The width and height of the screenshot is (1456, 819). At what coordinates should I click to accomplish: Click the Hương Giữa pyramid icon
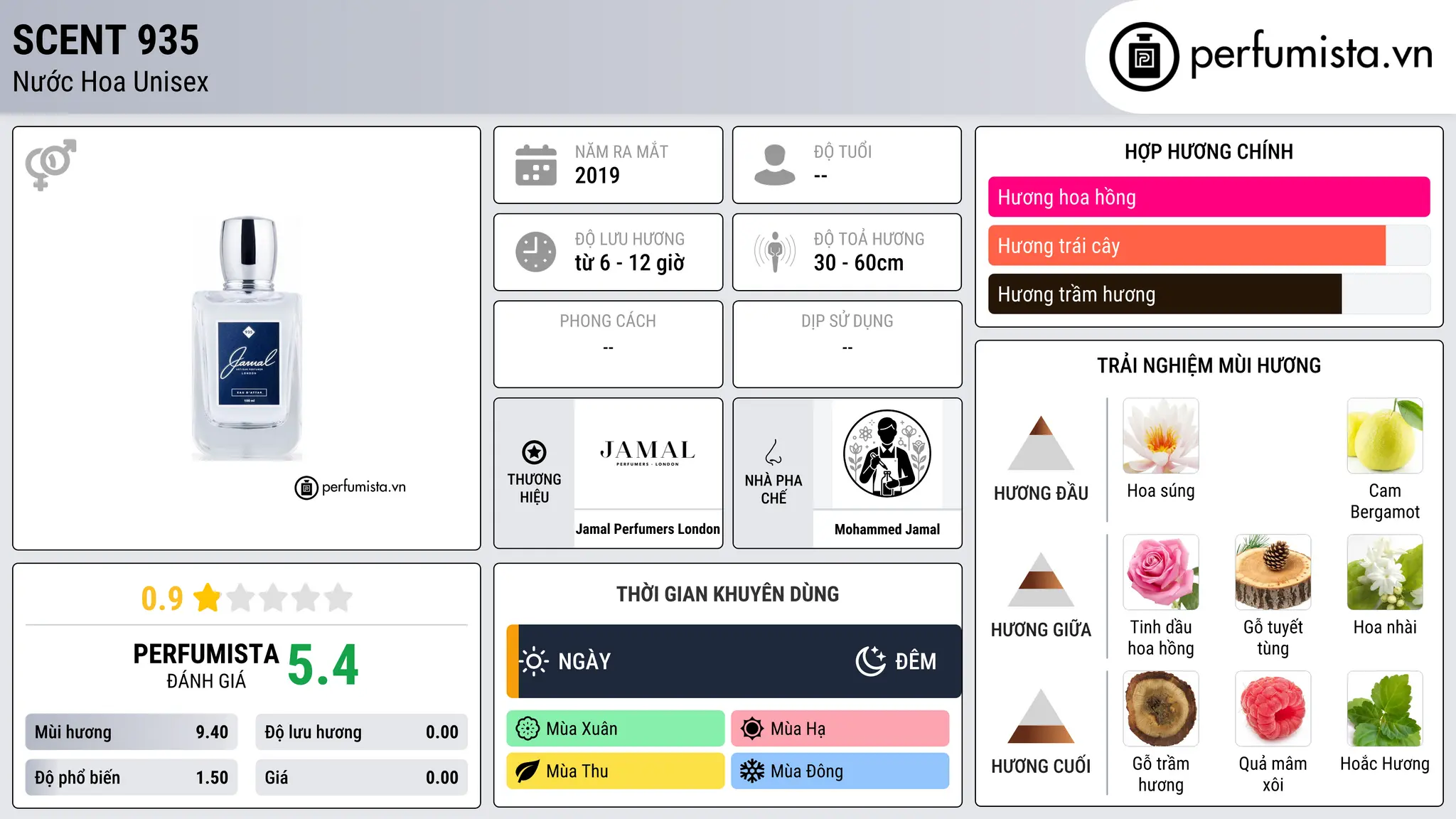[1041, 579]
